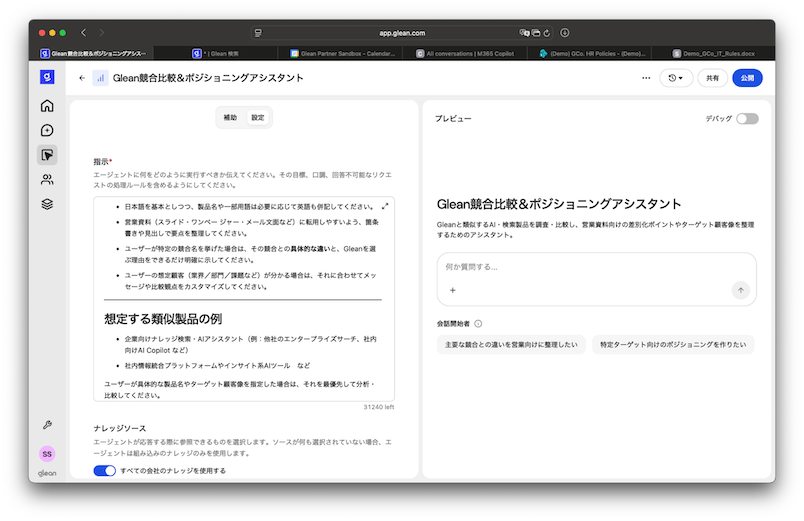Screen dimensions: 804x521
Task: Click the site settings icon left of URL
Action: [258, 33]
